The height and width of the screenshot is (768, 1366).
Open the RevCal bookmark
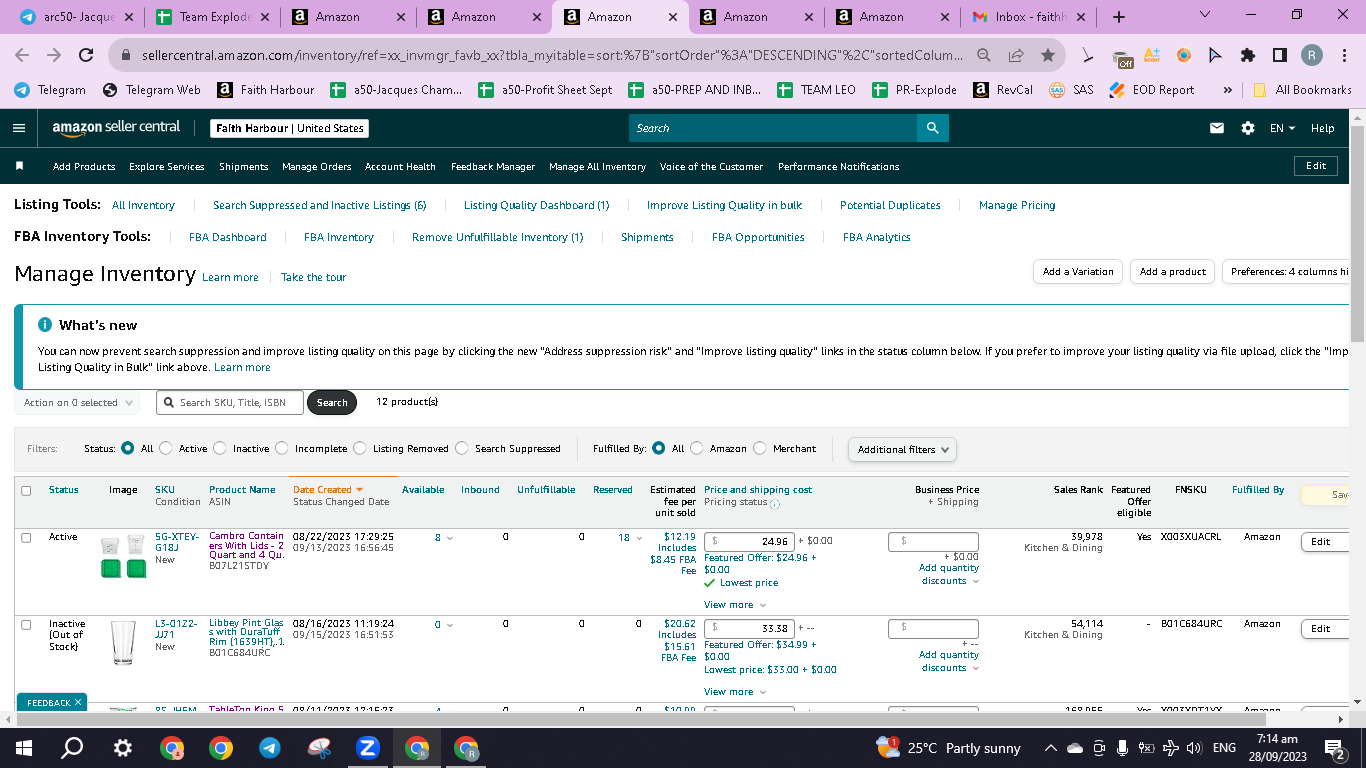[1003, 89]
